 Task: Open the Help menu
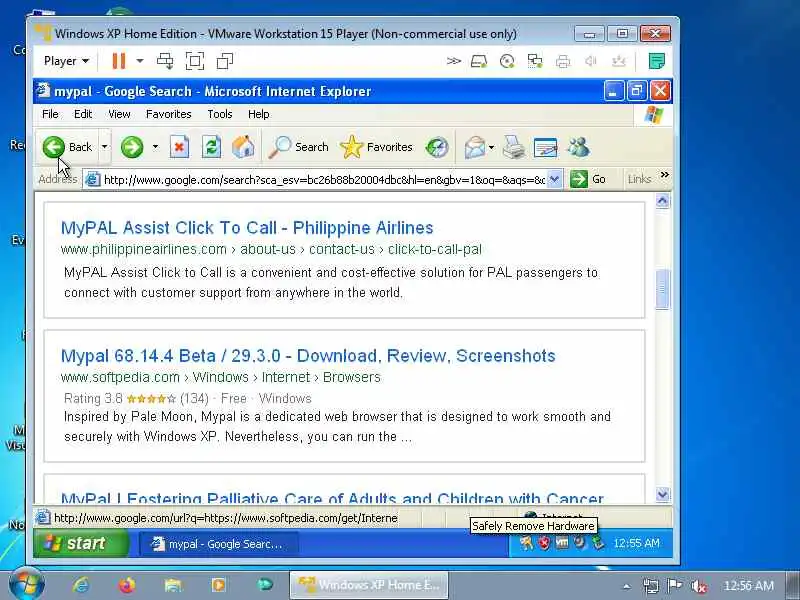(x=258, y=114)
